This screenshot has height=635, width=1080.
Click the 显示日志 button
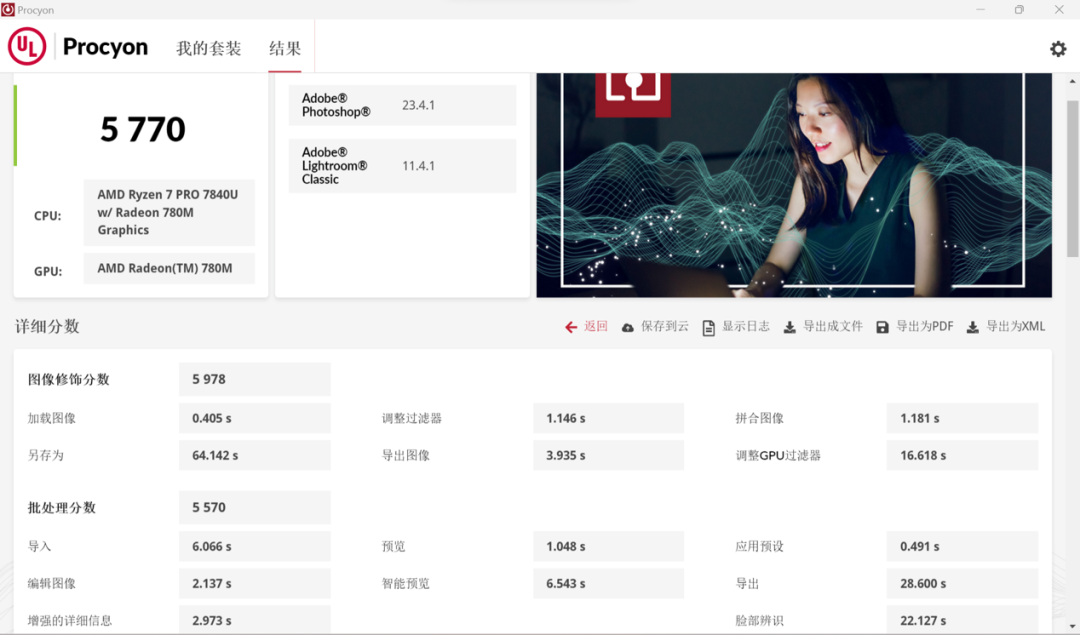pos(745,326)
